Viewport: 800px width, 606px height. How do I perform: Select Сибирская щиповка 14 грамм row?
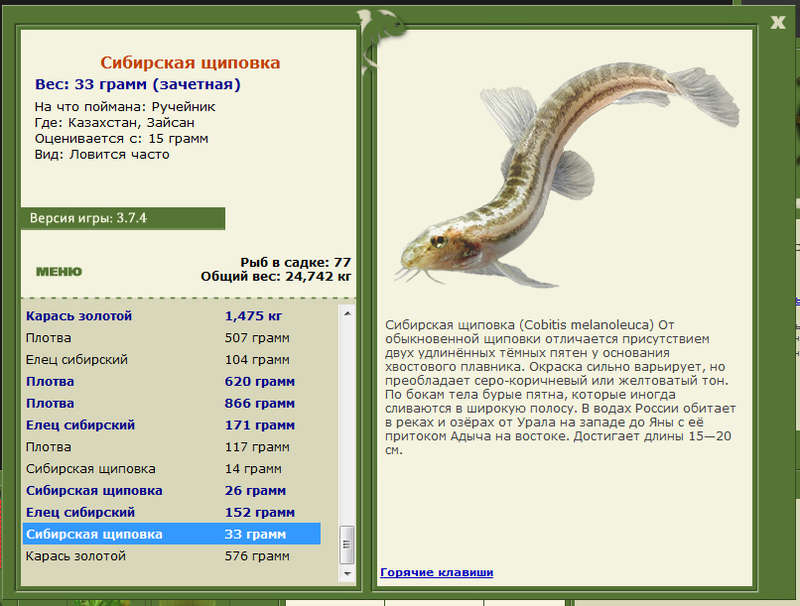pyautogui.click(x=171, y=469)
